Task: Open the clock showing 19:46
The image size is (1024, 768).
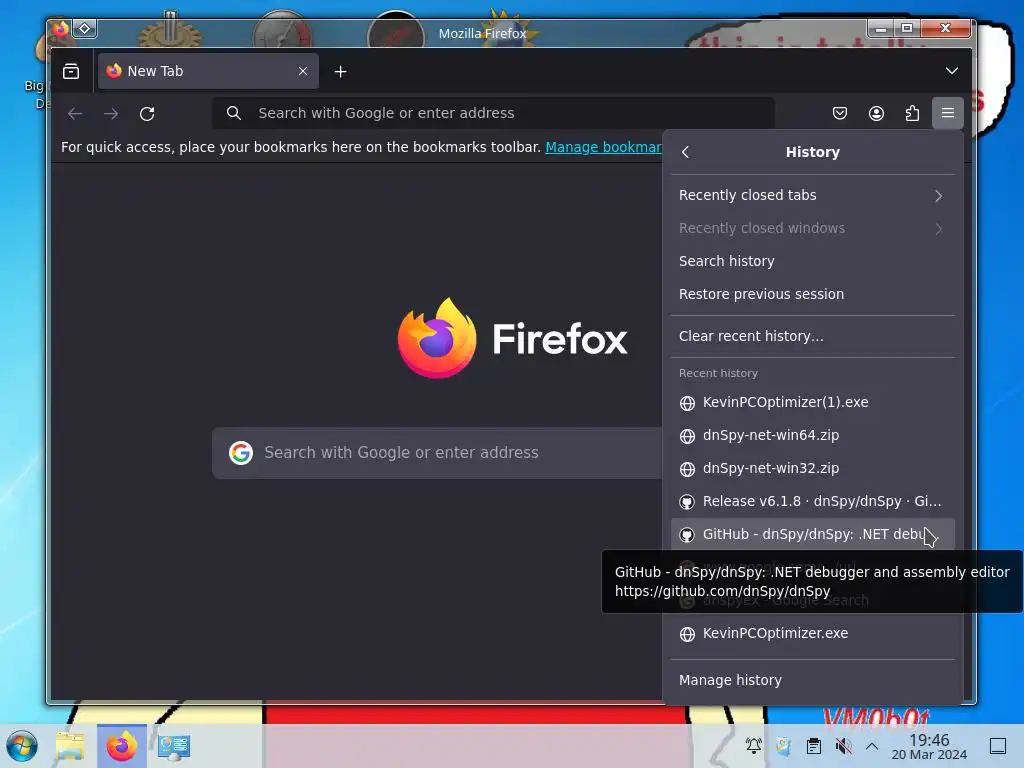Action: 929,746
